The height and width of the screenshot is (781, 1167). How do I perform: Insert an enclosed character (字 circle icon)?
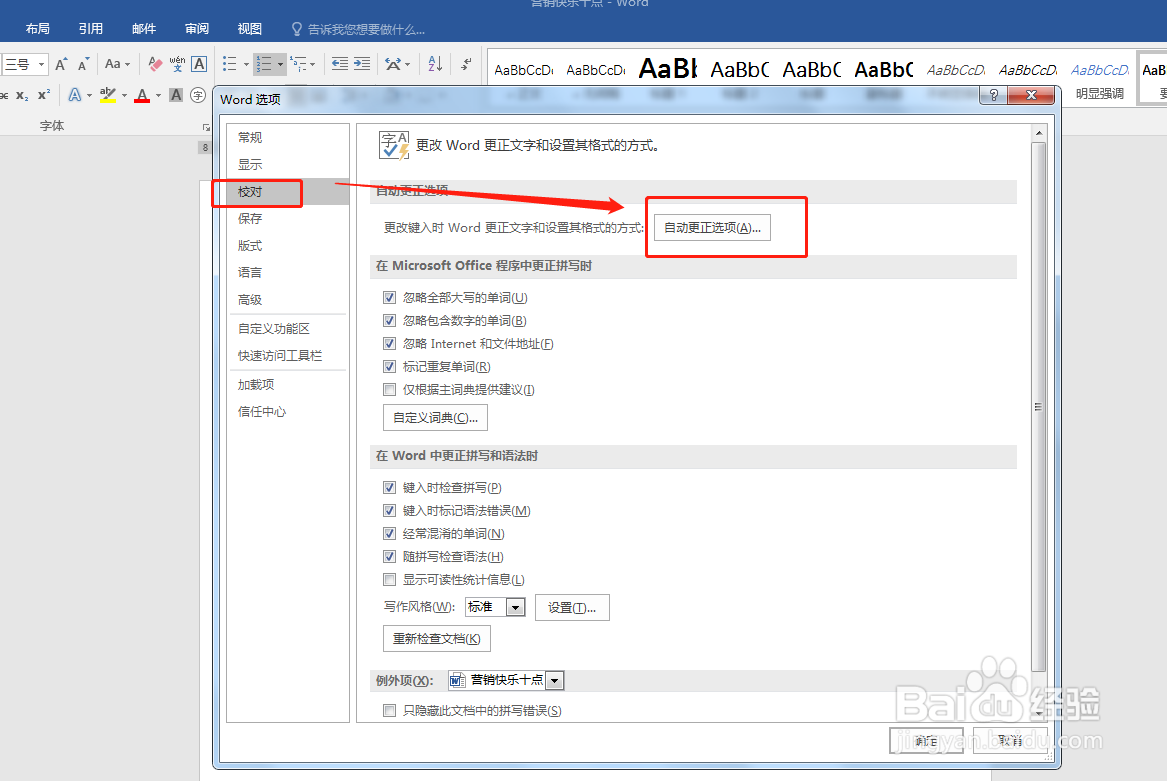(198, 95)
